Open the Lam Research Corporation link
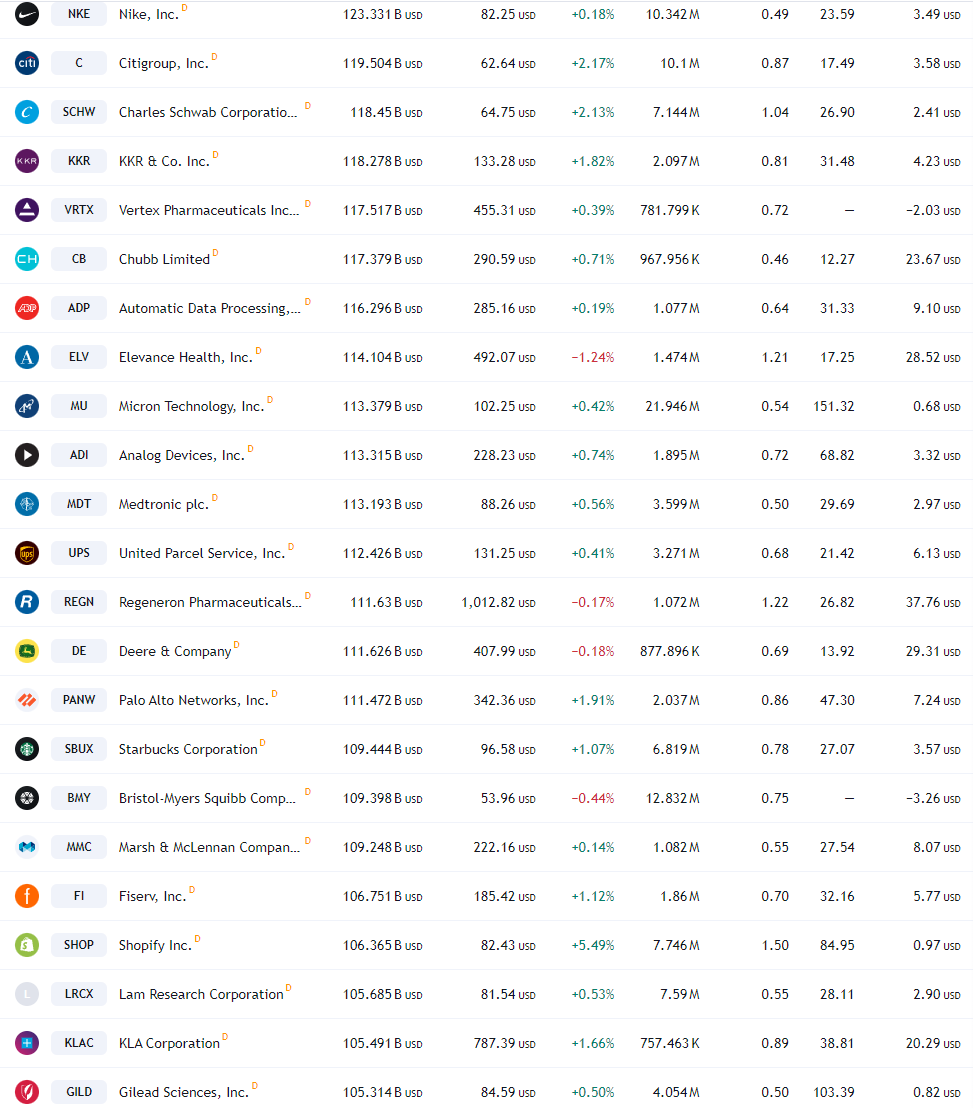This screenshot has height=1108, width=973. coord(201,994)
